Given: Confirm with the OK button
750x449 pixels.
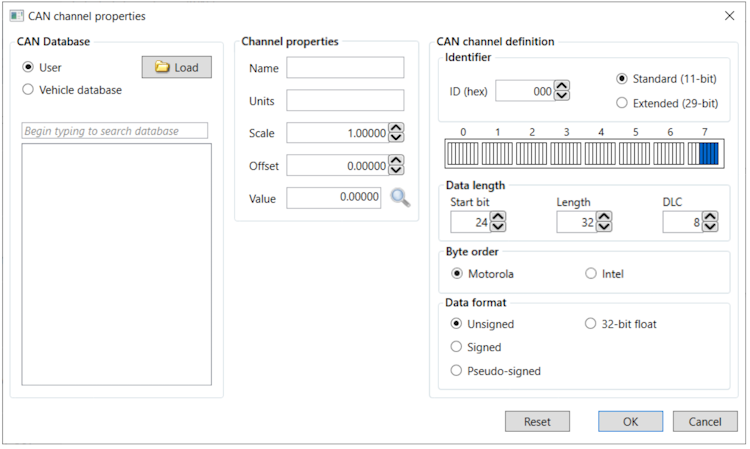Looking at the screenshot, I should (630, 422).
